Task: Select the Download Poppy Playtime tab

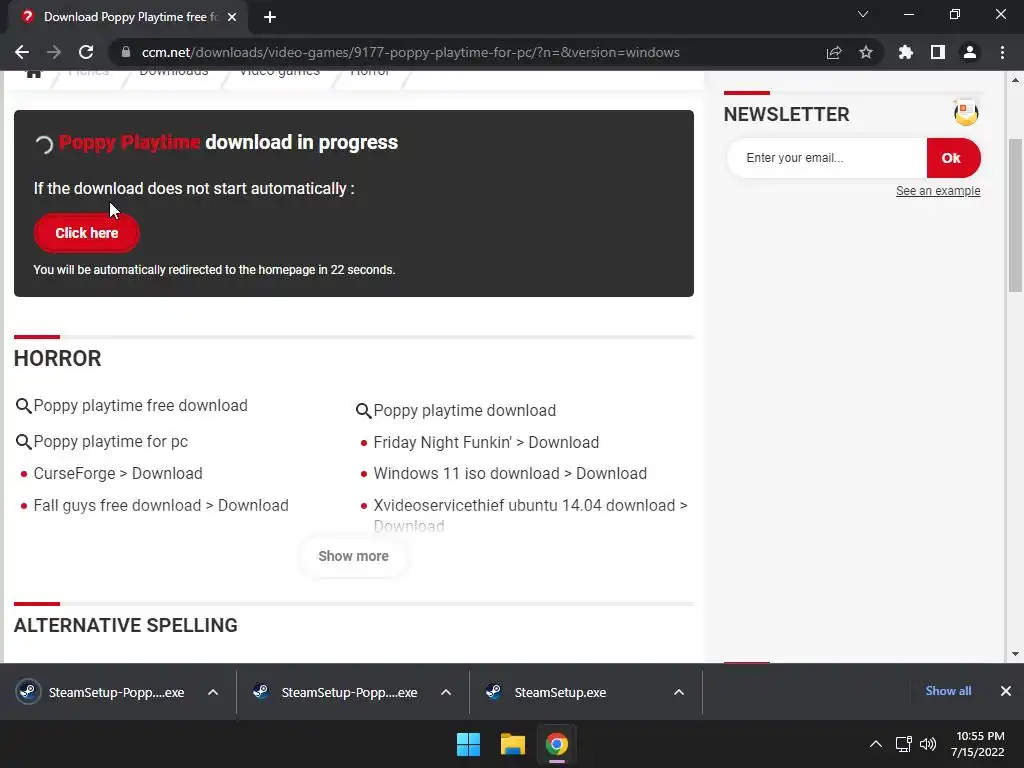Action: (x=127, y=17)
